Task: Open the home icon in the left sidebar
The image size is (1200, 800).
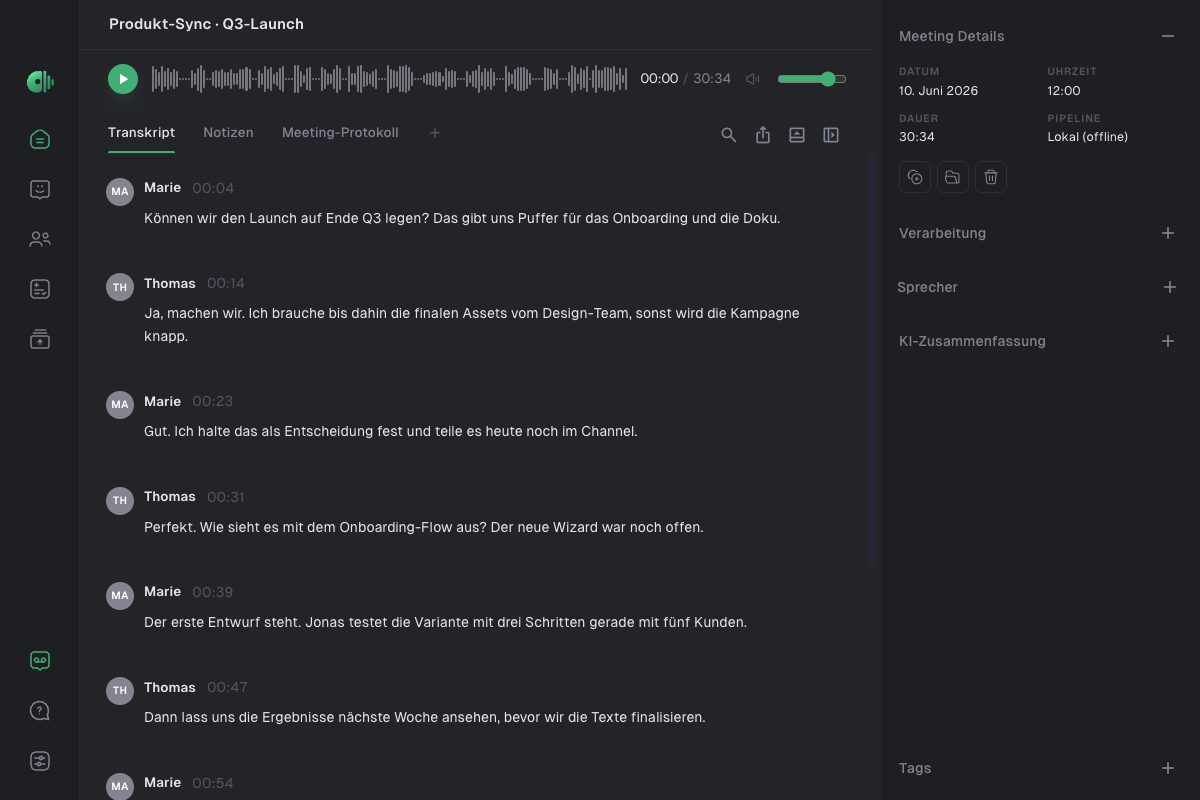Action: click(x=40, y=139)
